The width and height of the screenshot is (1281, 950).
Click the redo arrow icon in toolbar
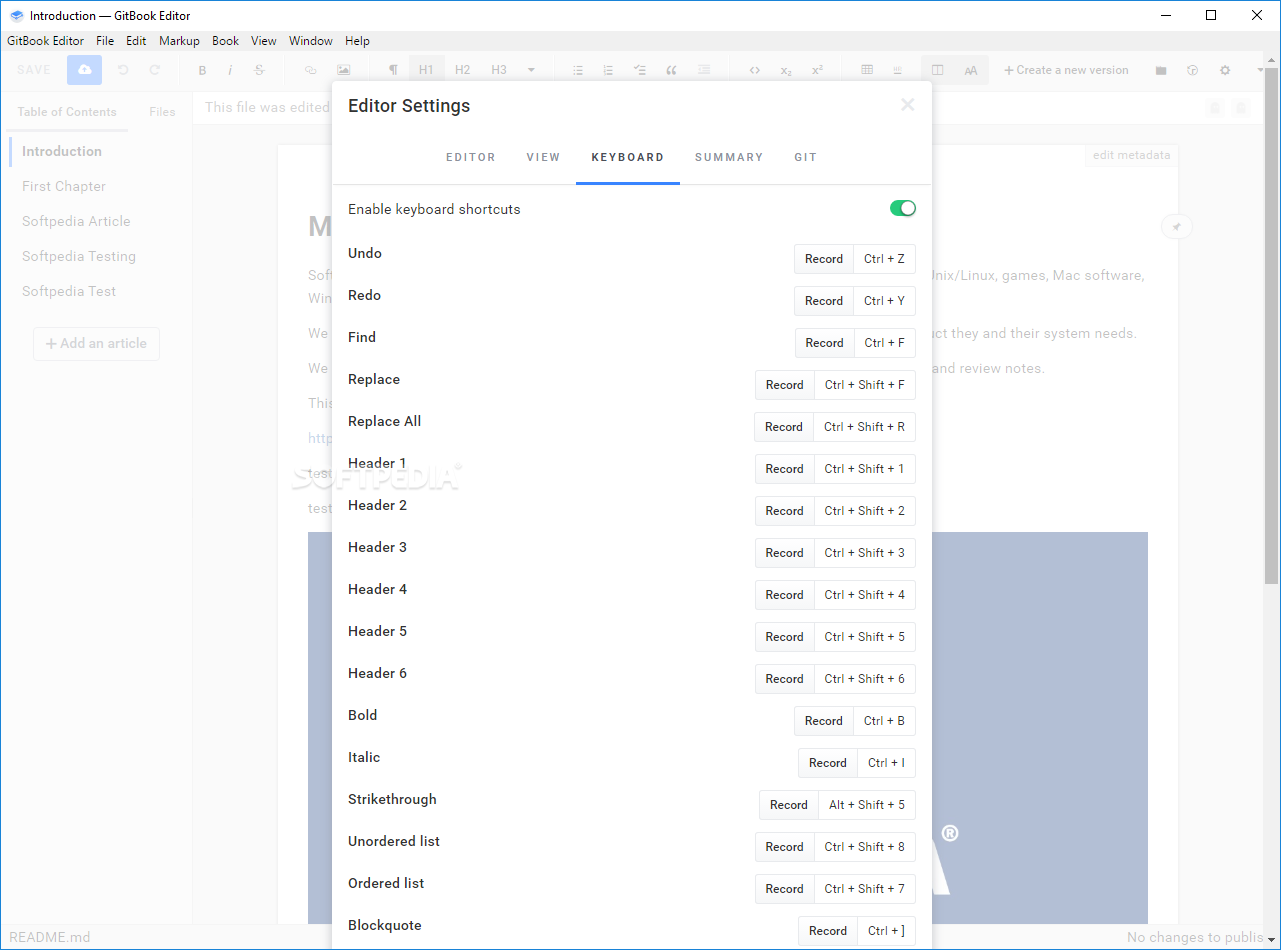155,70
